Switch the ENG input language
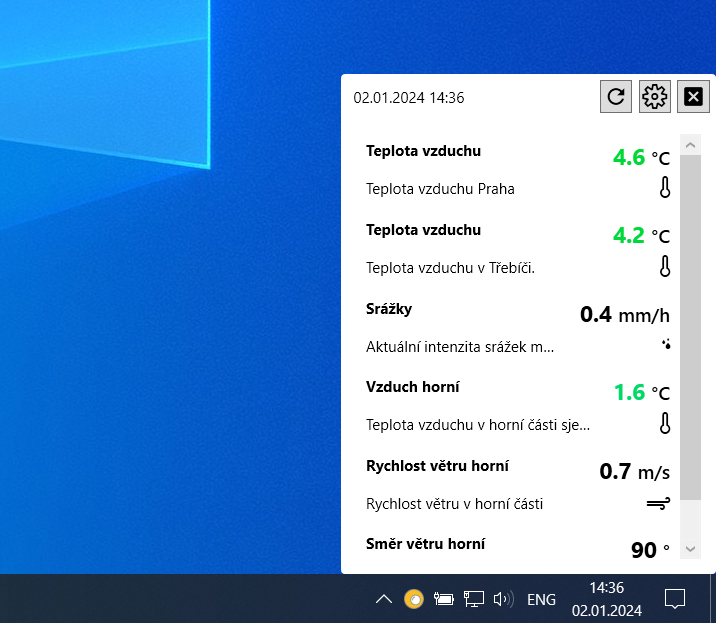This screenshot has height=623, width=716. [541, 600]
